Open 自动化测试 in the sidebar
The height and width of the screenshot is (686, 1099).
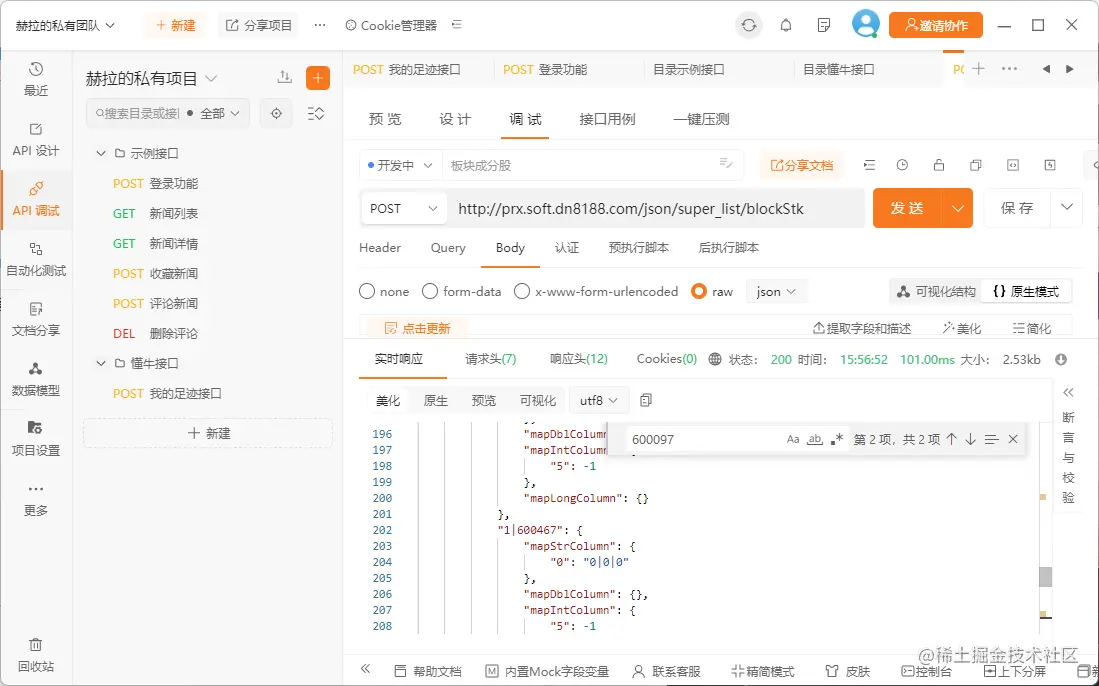36,259
